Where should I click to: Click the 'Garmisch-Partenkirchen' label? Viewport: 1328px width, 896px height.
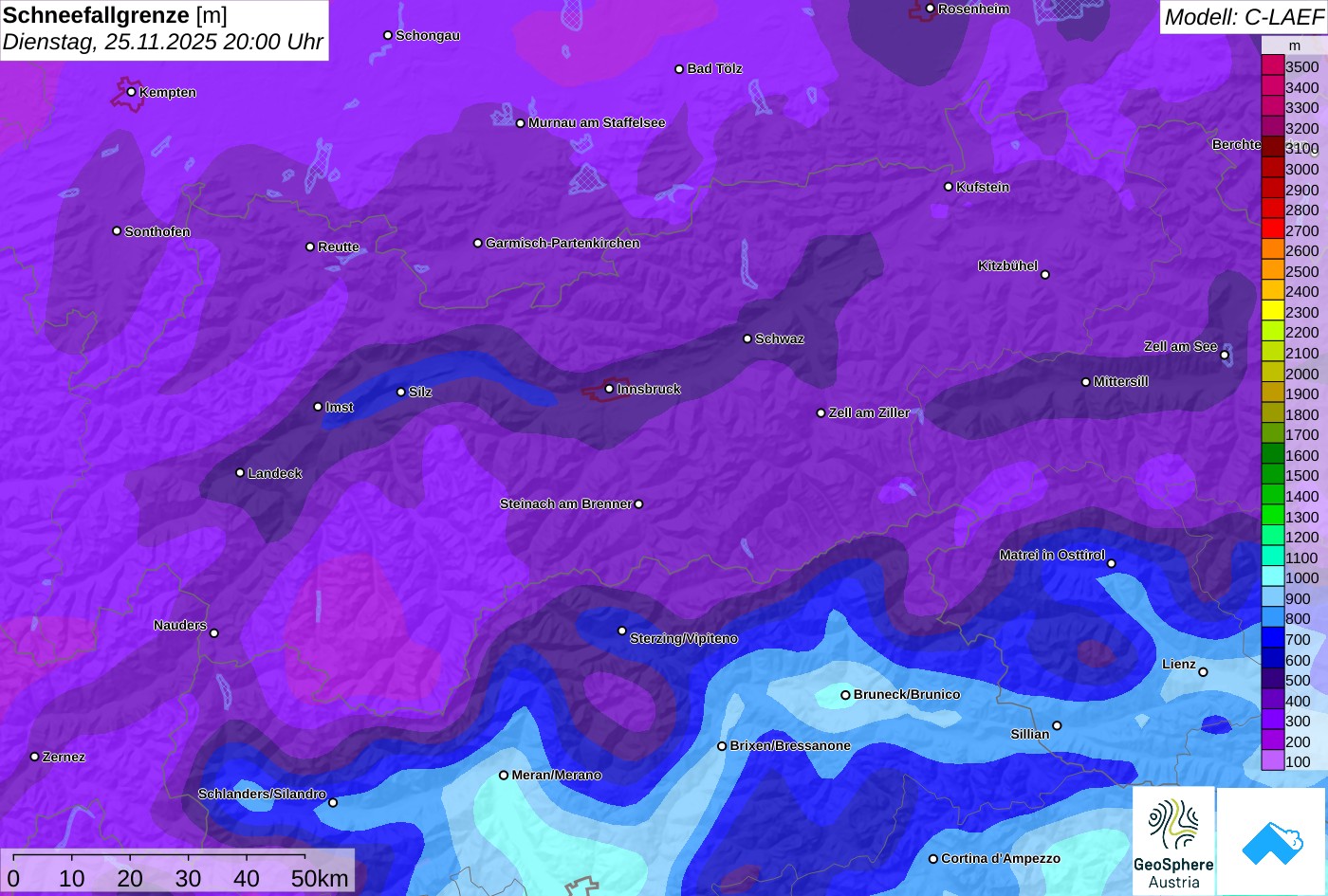[x=563, y=244]
